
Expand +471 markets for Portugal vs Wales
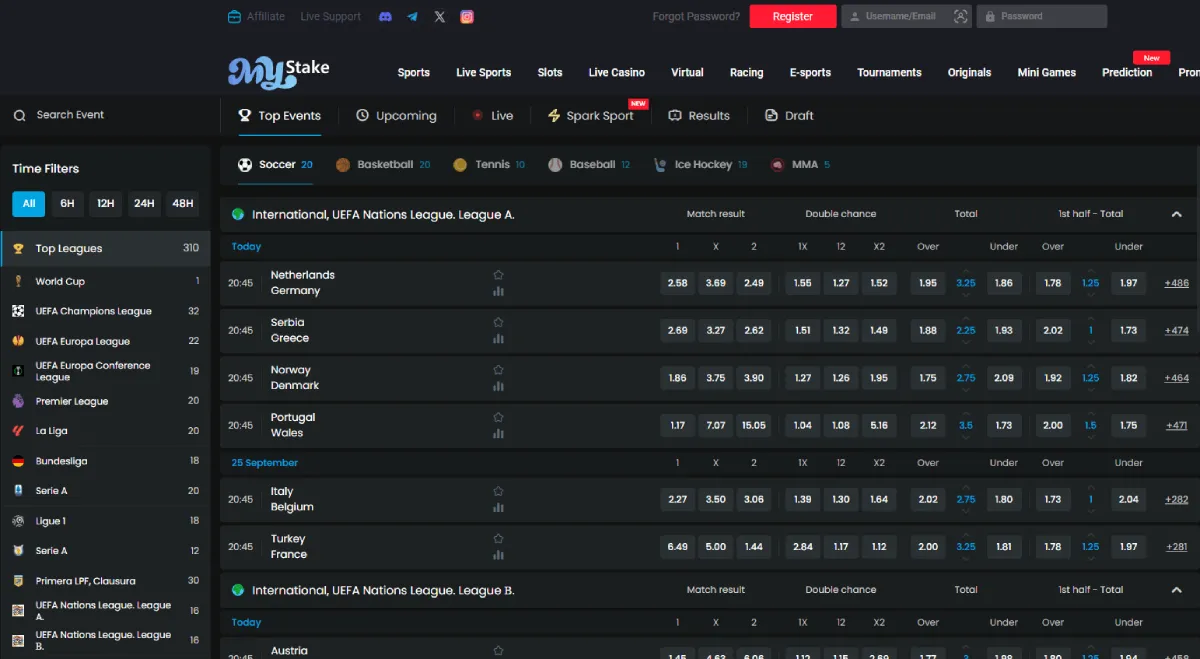click(1176, 425)
